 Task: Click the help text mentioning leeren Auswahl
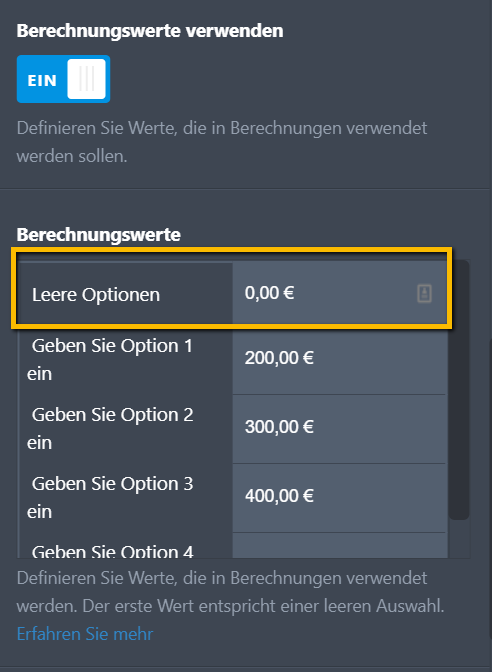coord(231,592)
